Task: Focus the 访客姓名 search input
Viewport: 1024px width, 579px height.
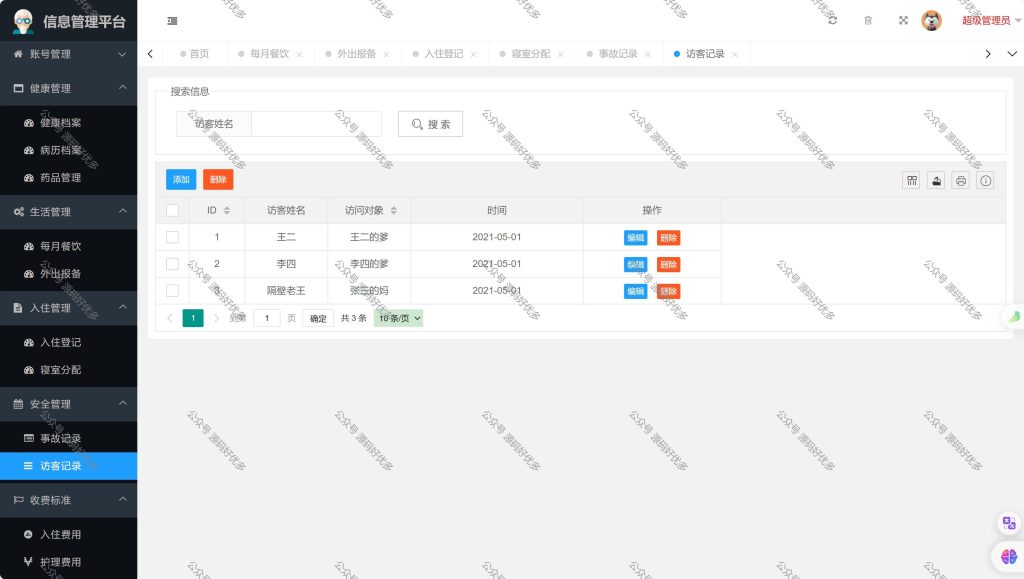Action: 316,124
